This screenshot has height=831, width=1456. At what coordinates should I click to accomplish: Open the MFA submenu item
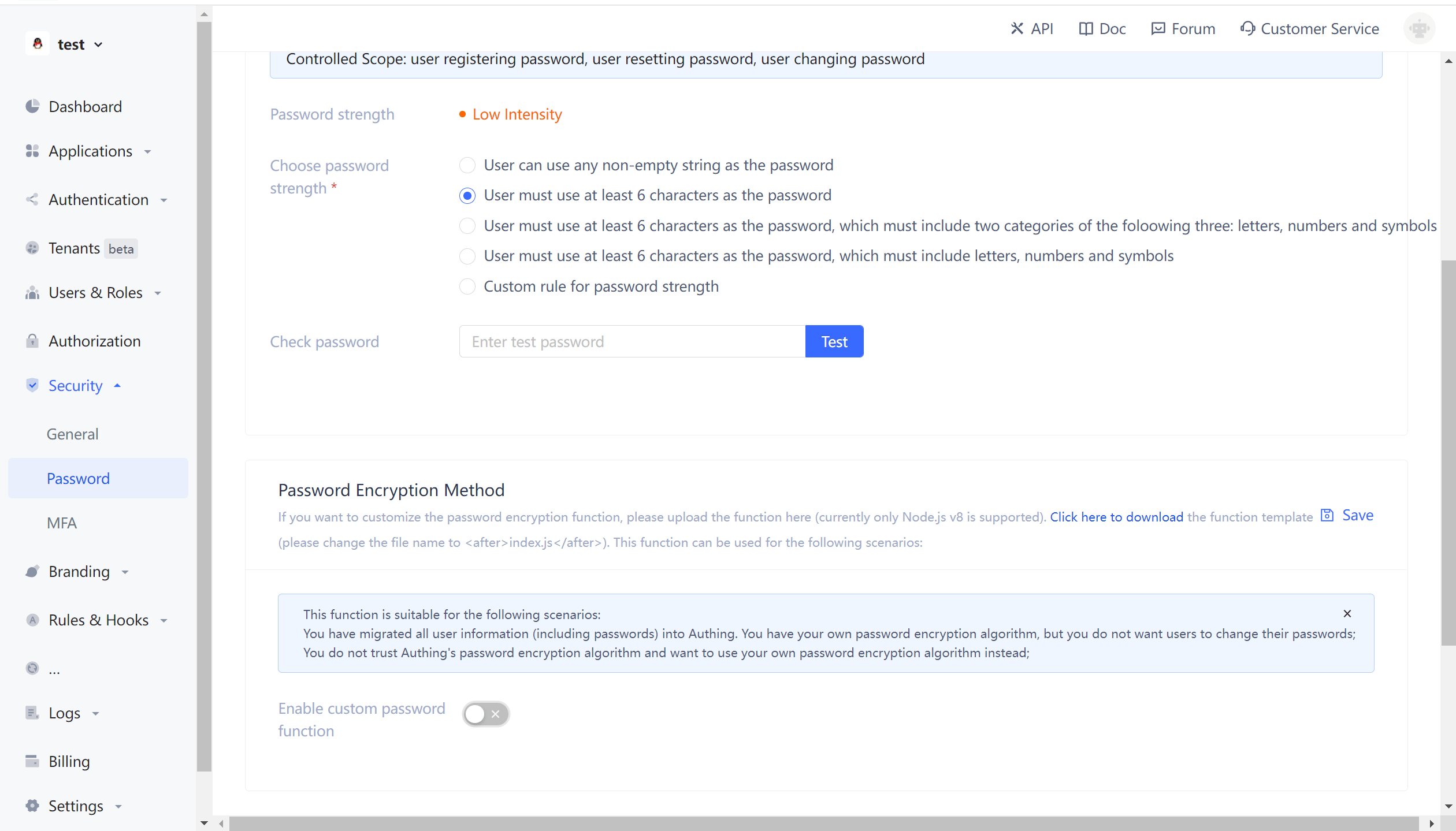point(62,523)
